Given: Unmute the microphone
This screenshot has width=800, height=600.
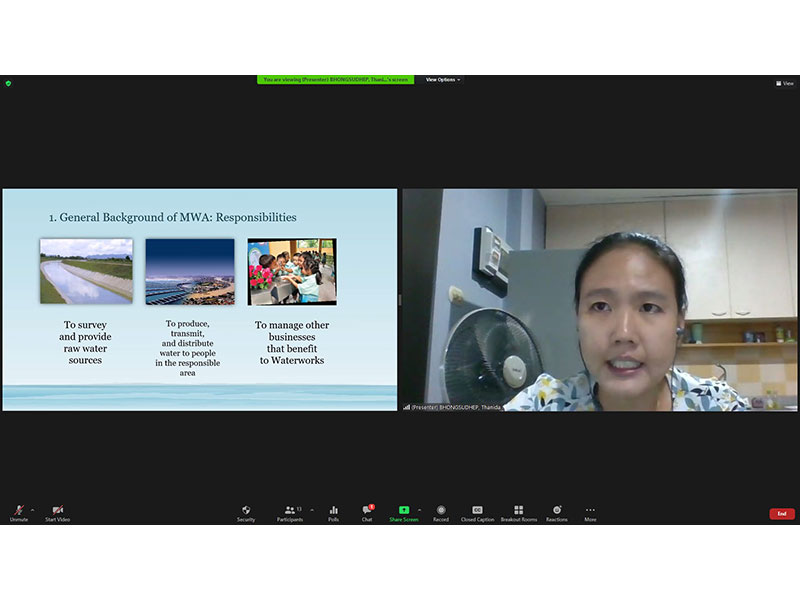Looking at the screenshot, I should pyautogui.click(x=18, y=511).
